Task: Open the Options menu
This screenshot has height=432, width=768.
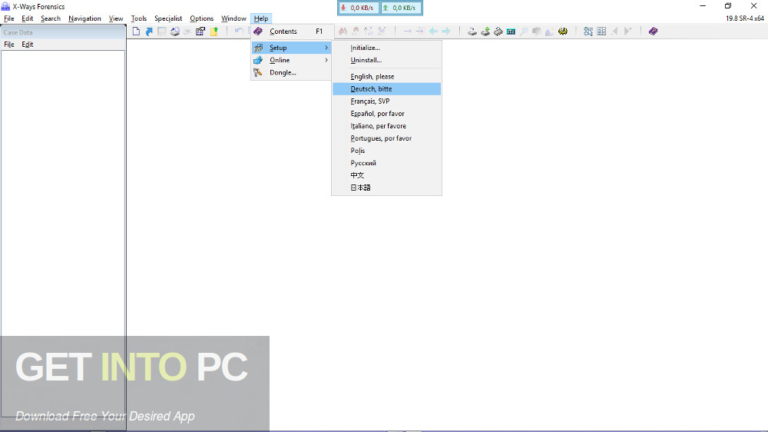Action: [x=201, y=19]
